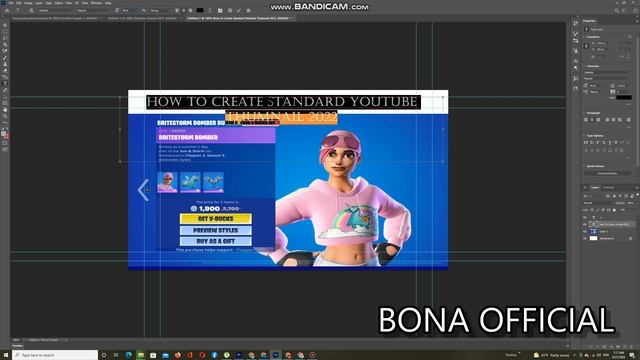Right align text in the options bar
Image resolution: width=640 pixels, height=360 pixels.
tap(190, 10)
